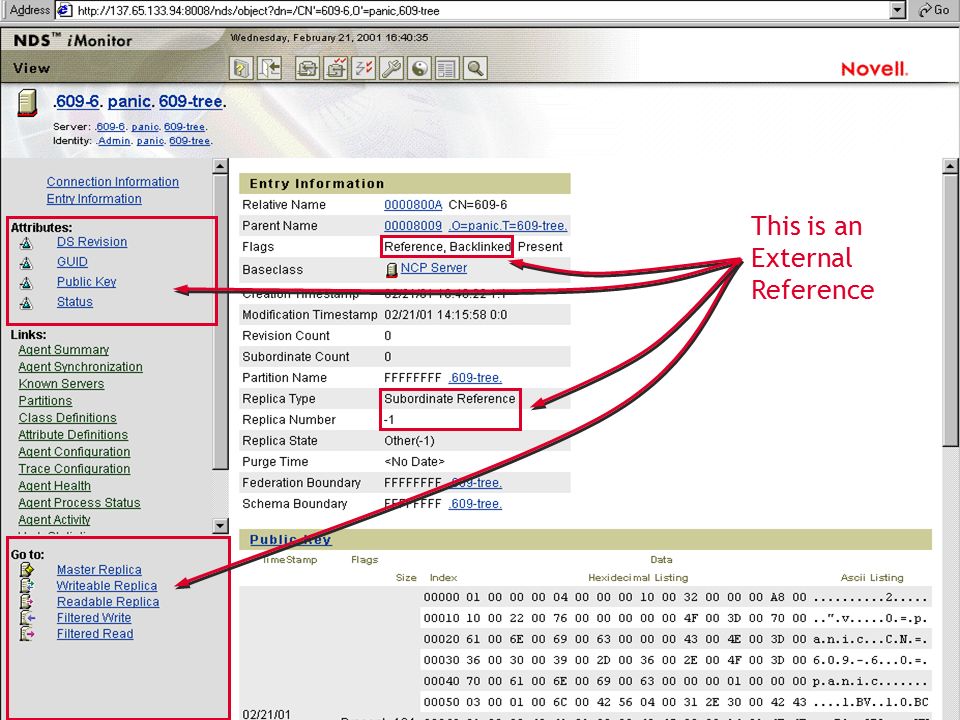This screenshot has height=720, width=960.
Task: Click the 'Other(-1)' Replica State value
Action: click(x=409, y=441)
